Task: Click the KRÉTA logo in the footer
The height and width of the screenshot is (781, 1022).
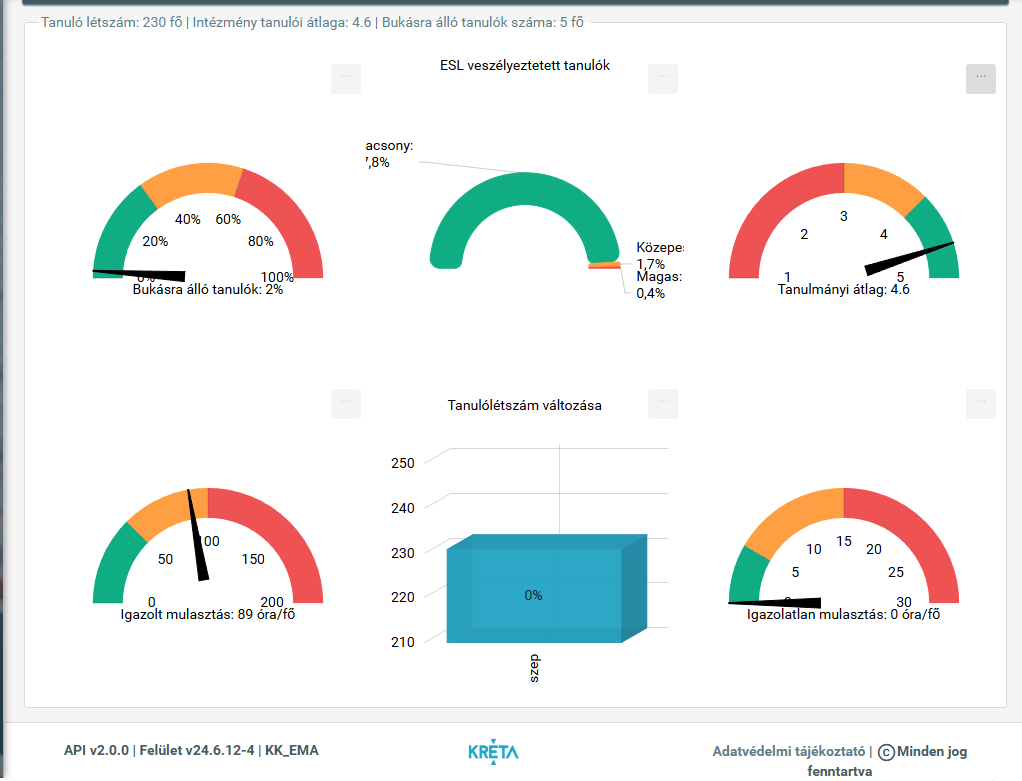Action: [x=493, y=752]
